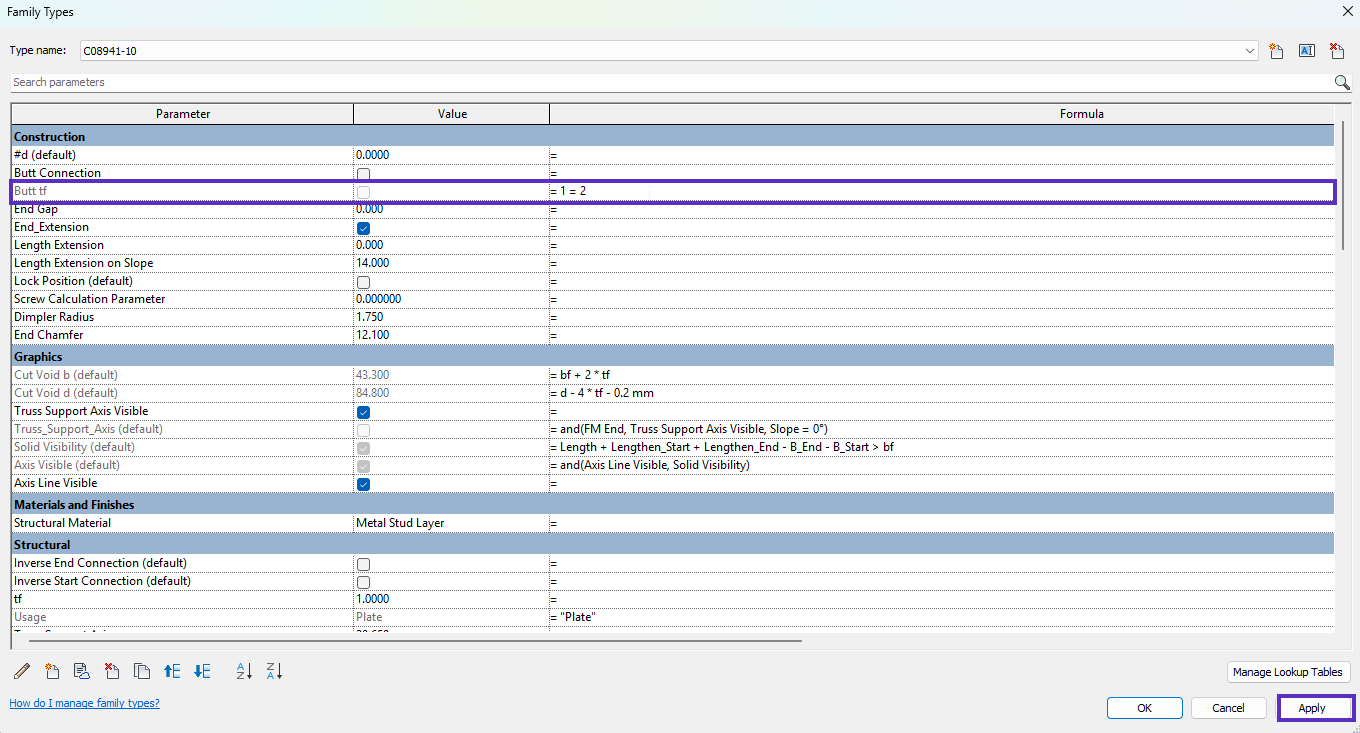Viewport: 1360px width, 733px height.
Task: Click the Delete Parameter icon in bottom toolbar
Action: coord(112,671)
